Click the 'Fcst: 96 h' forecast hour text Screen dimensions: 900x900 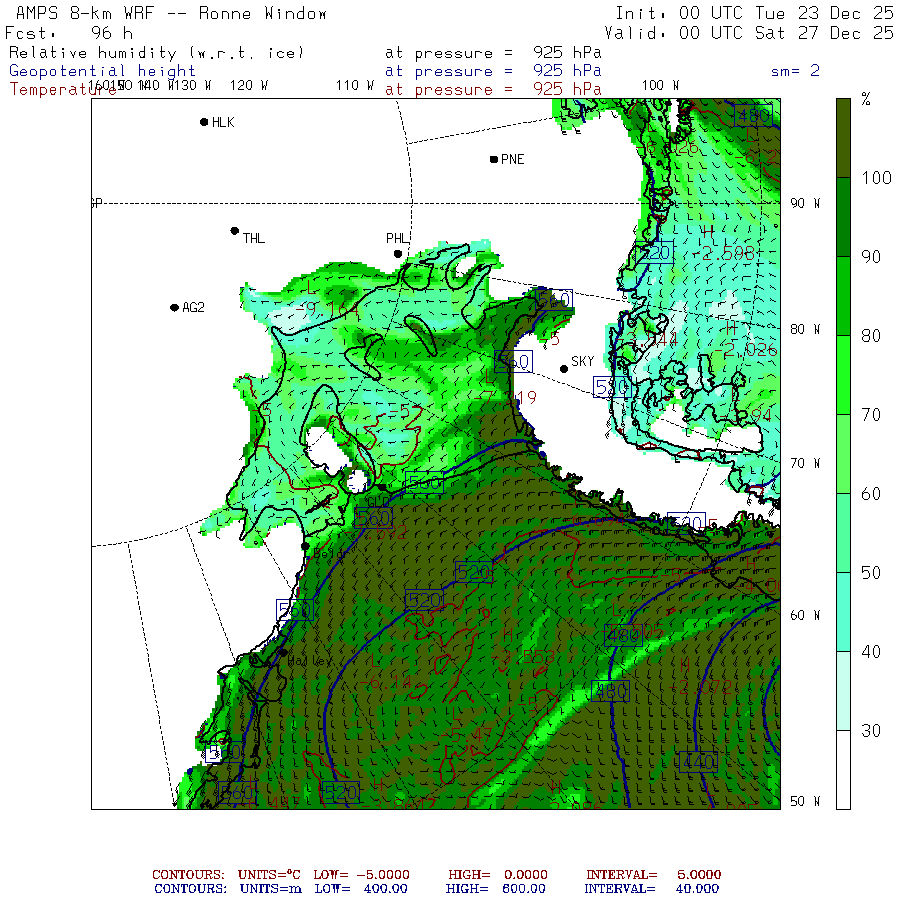pos(69,33)
